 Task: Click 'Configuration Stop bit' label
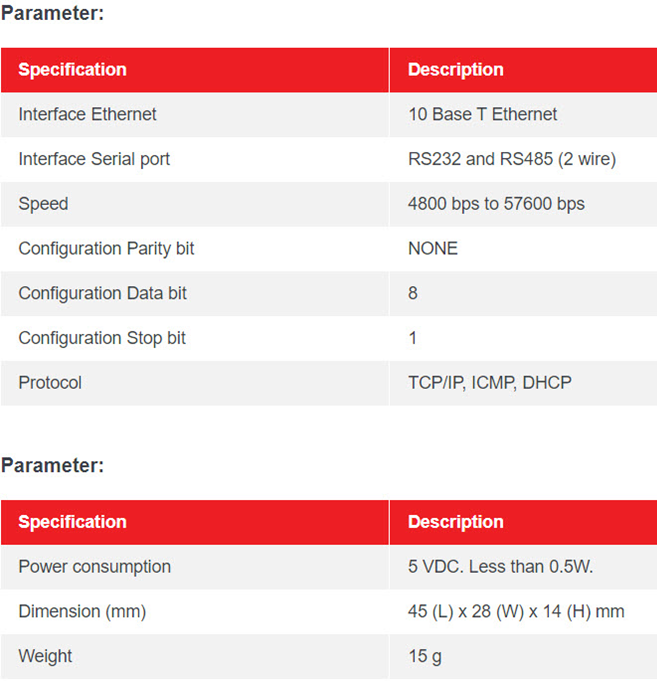[102, 338]
